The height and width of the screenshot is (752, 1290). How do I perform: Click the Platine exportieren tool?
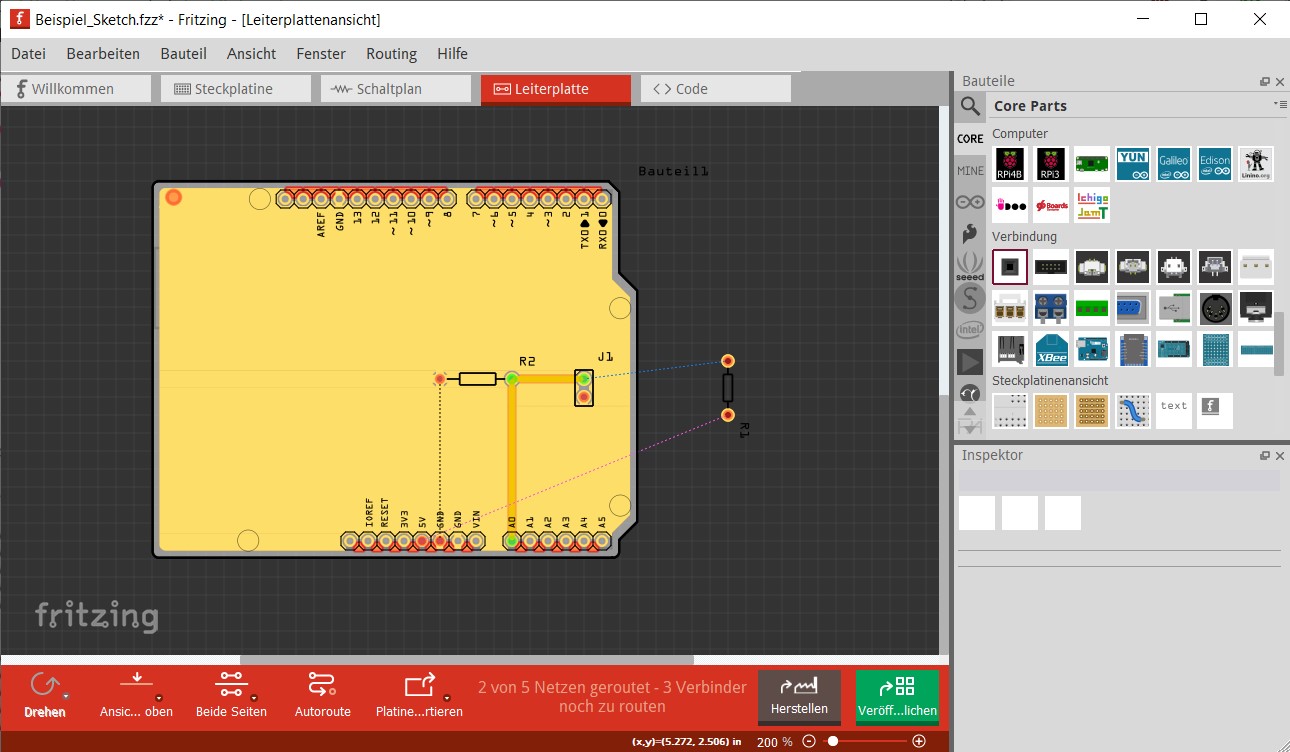coord(419,694)
